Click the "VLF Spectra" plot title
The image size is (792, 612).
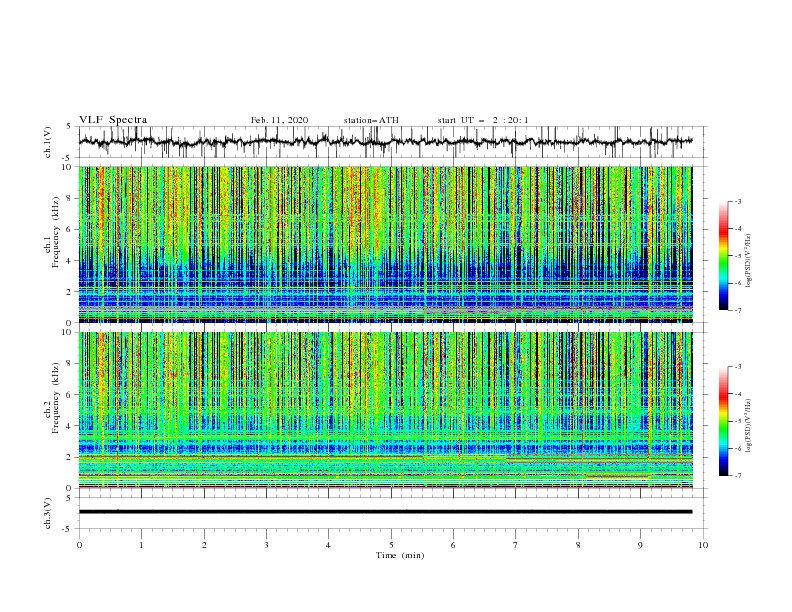pyautogui.click(x=113, y=120)
